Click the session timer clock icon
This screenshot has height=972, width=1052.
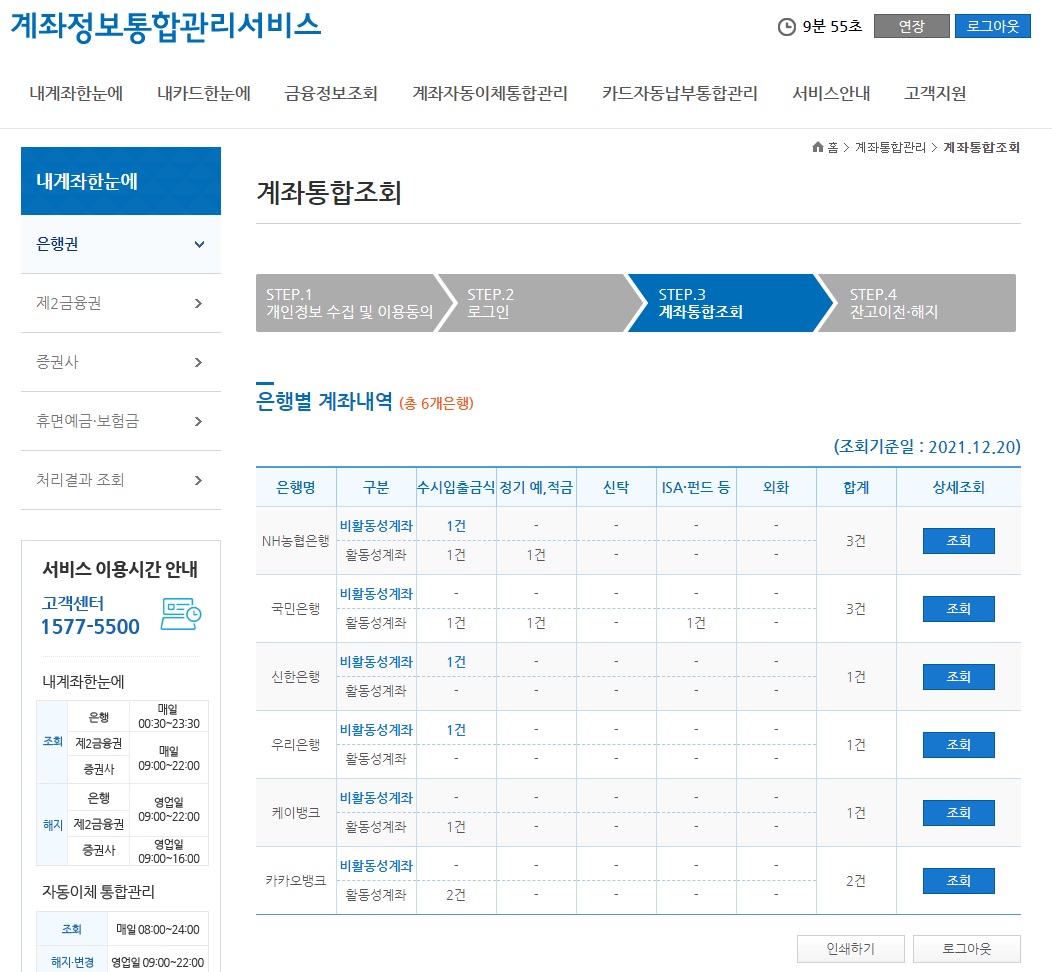[x=786, y=27]
